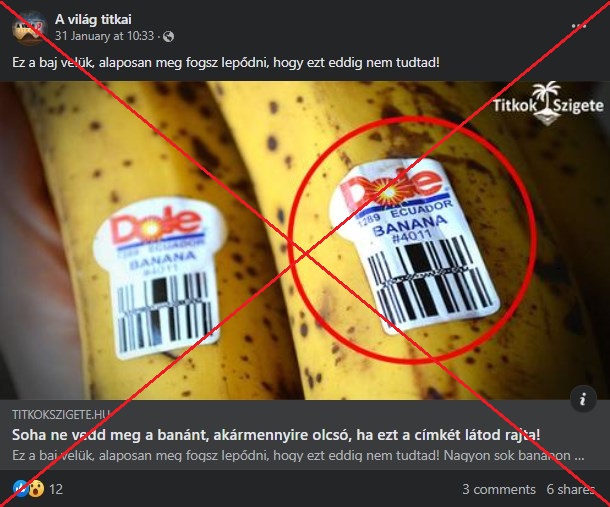610x507 pixels.
Task: Open the Soha ne vedd meg article headline
Action: point(276,435)
